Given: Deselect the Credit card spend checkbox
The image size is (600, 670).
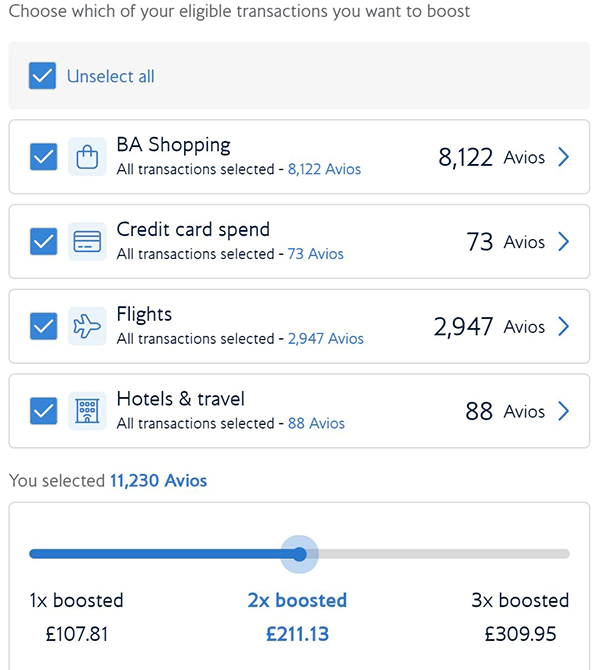Looking at the screenshot, I should [x=43, y=242].
